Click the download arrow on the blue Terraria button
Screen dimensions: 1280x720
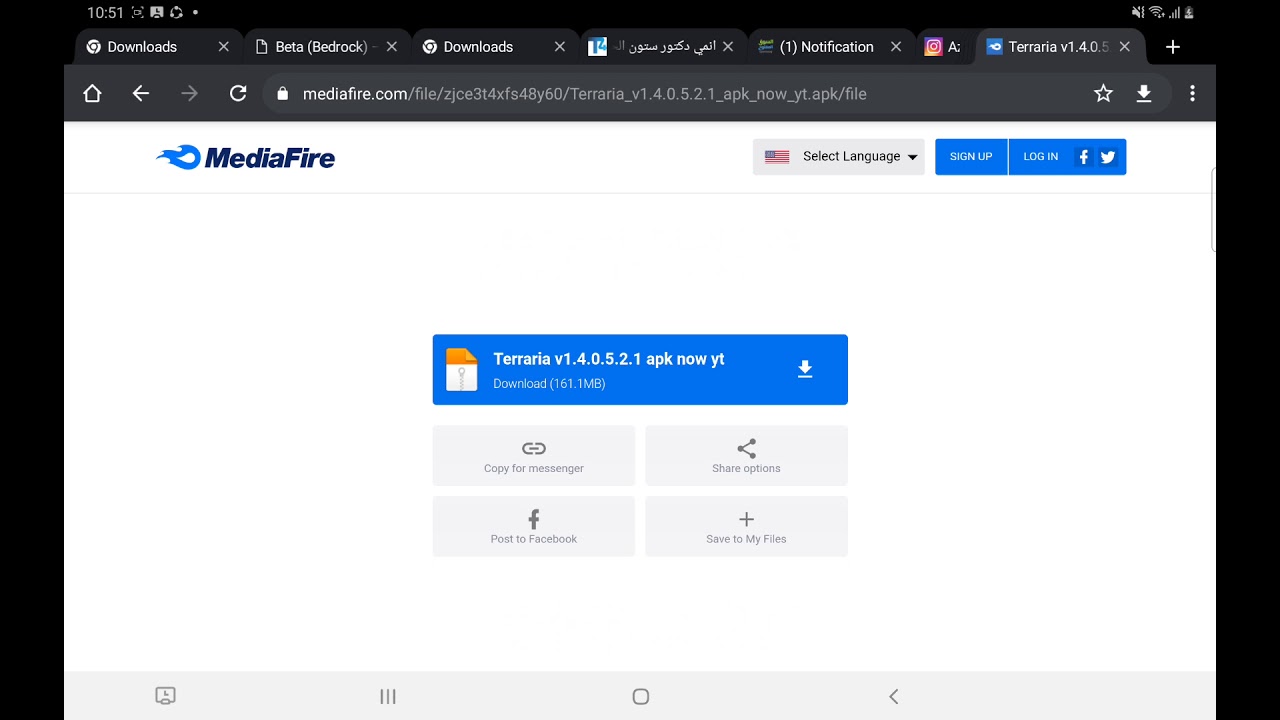click(805, 369)
